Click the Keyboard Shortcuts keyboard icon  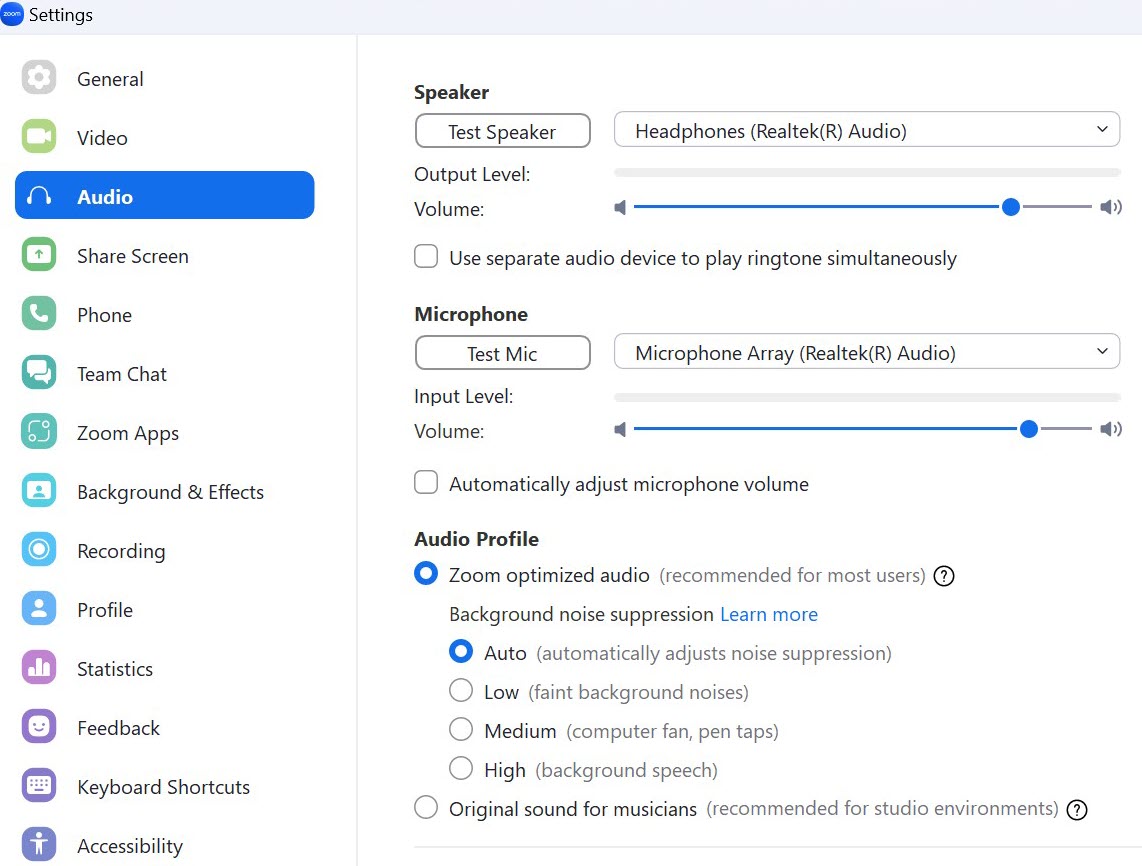[39, 786]
